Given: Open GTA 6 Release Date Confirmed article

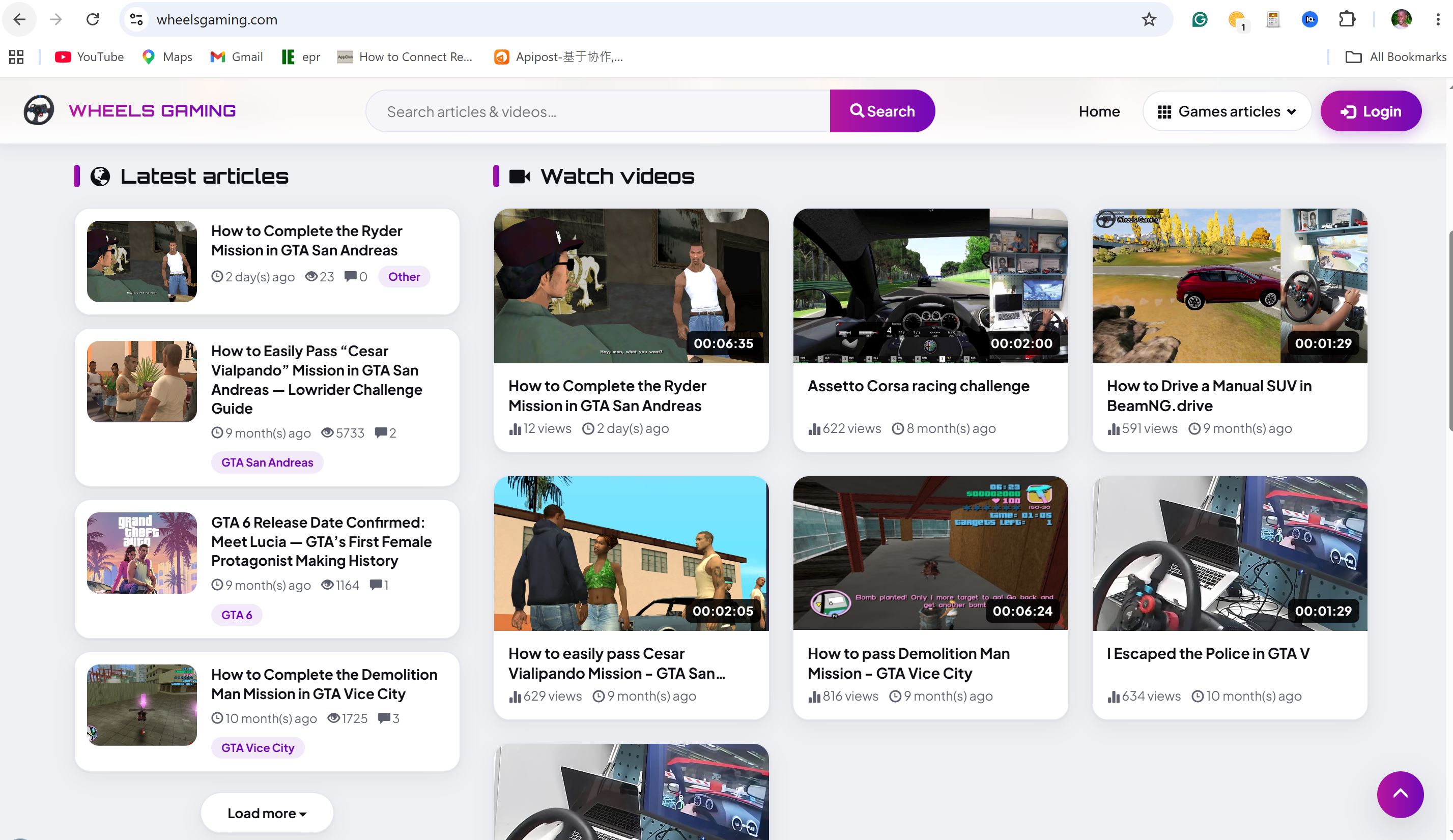Looking at the screenshot, I should coord(321,541).
